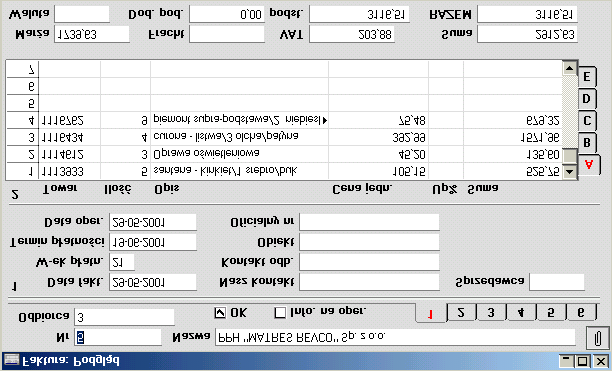Image resolution: width=612 pixels, height=371 pixels.
Task: Select the 'Oprawa oświetleniowa' description cell
Action: pyautogui.click(x=239, y=154)
